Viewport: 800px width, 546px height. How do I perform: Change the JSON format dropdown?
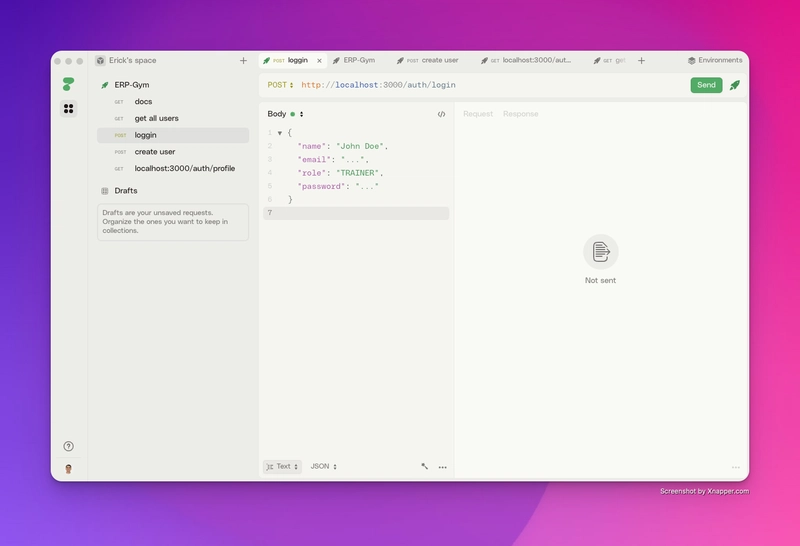(x=323, y=466)
